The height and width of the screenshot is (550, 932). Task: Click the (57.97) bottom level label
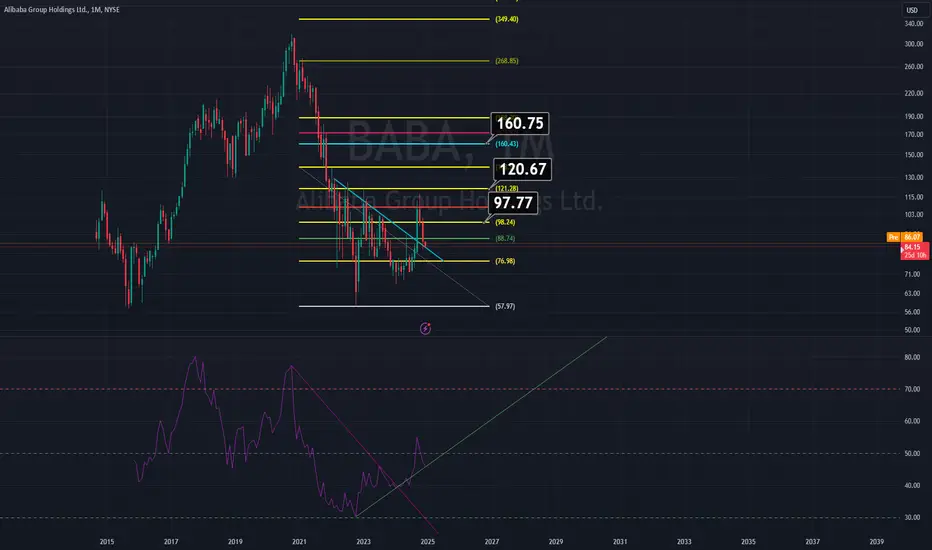click(505, 306)
